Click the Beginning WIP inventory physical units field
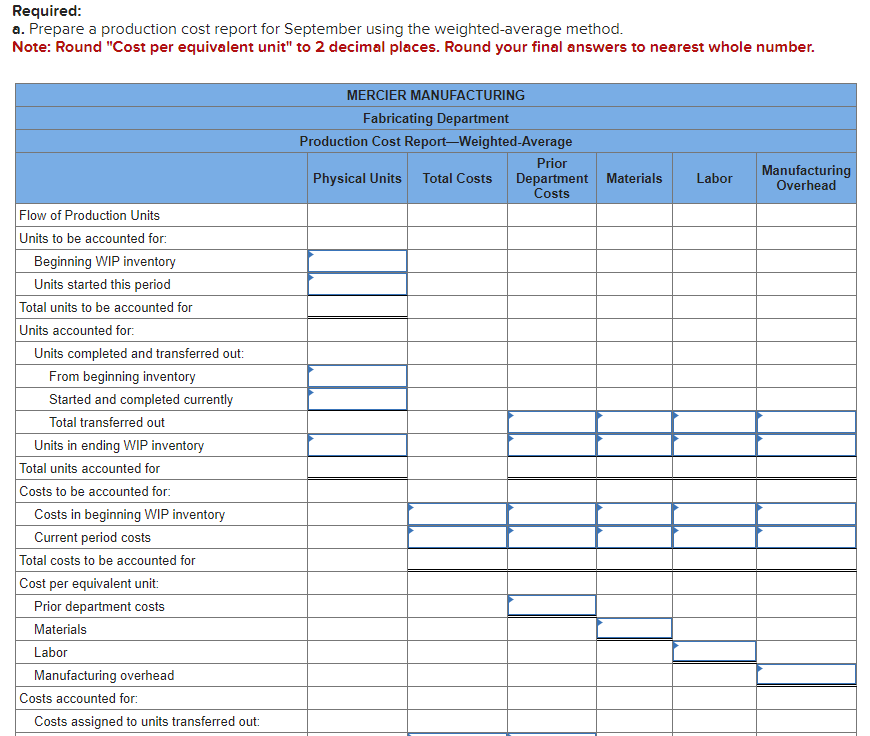The image size is (870, 736). click(x=357, y=261)
